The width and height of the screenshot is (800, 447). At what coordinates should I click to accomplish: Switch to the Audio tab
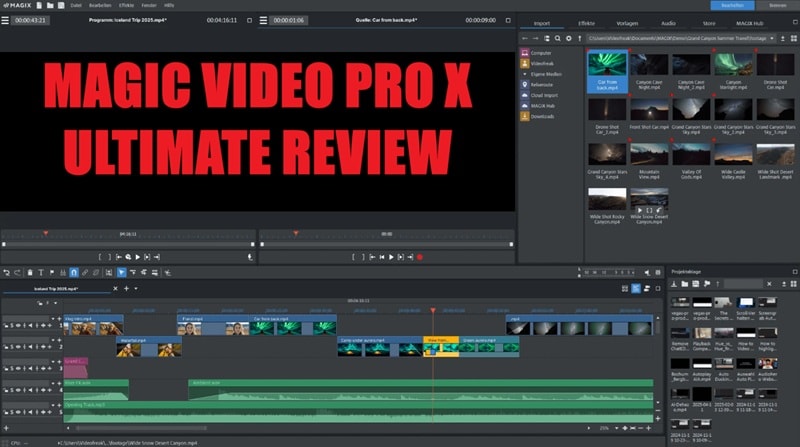(668, 23)
